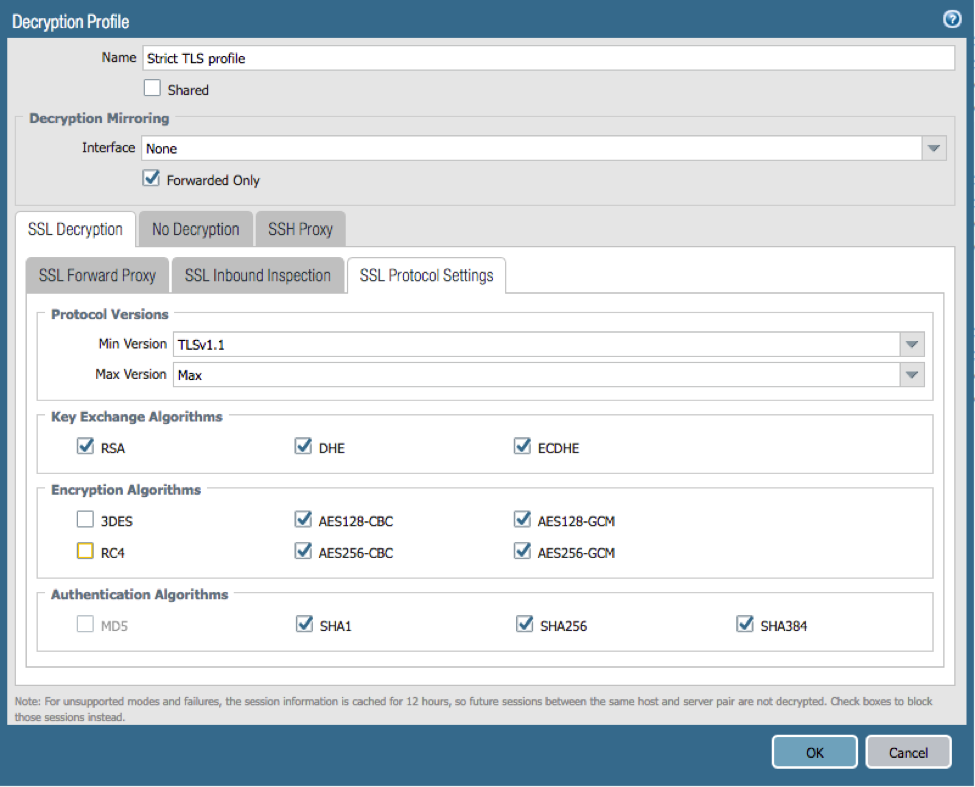975x787 pixels.
Task: Uncheck the Forwarded Only checkbox
Action: point(152,179)
